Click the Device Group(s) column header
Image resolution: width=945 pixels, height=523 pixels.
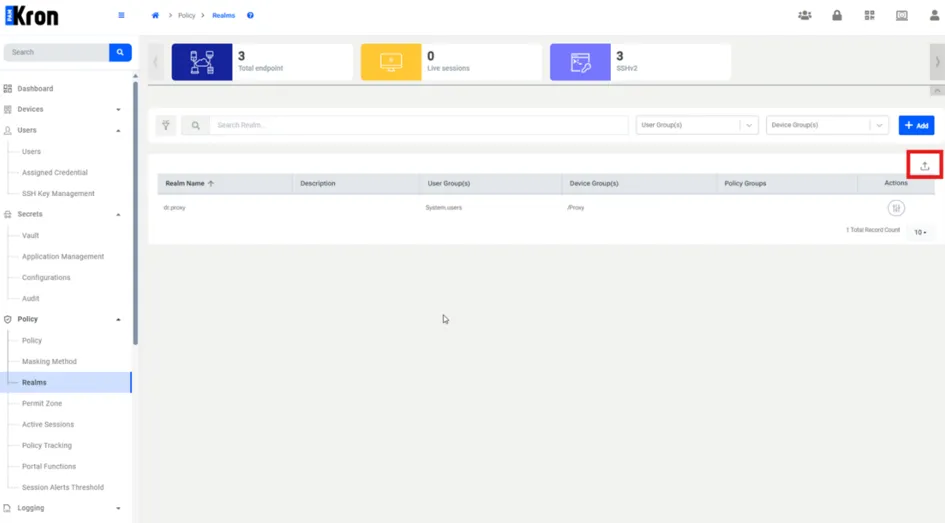594,184
